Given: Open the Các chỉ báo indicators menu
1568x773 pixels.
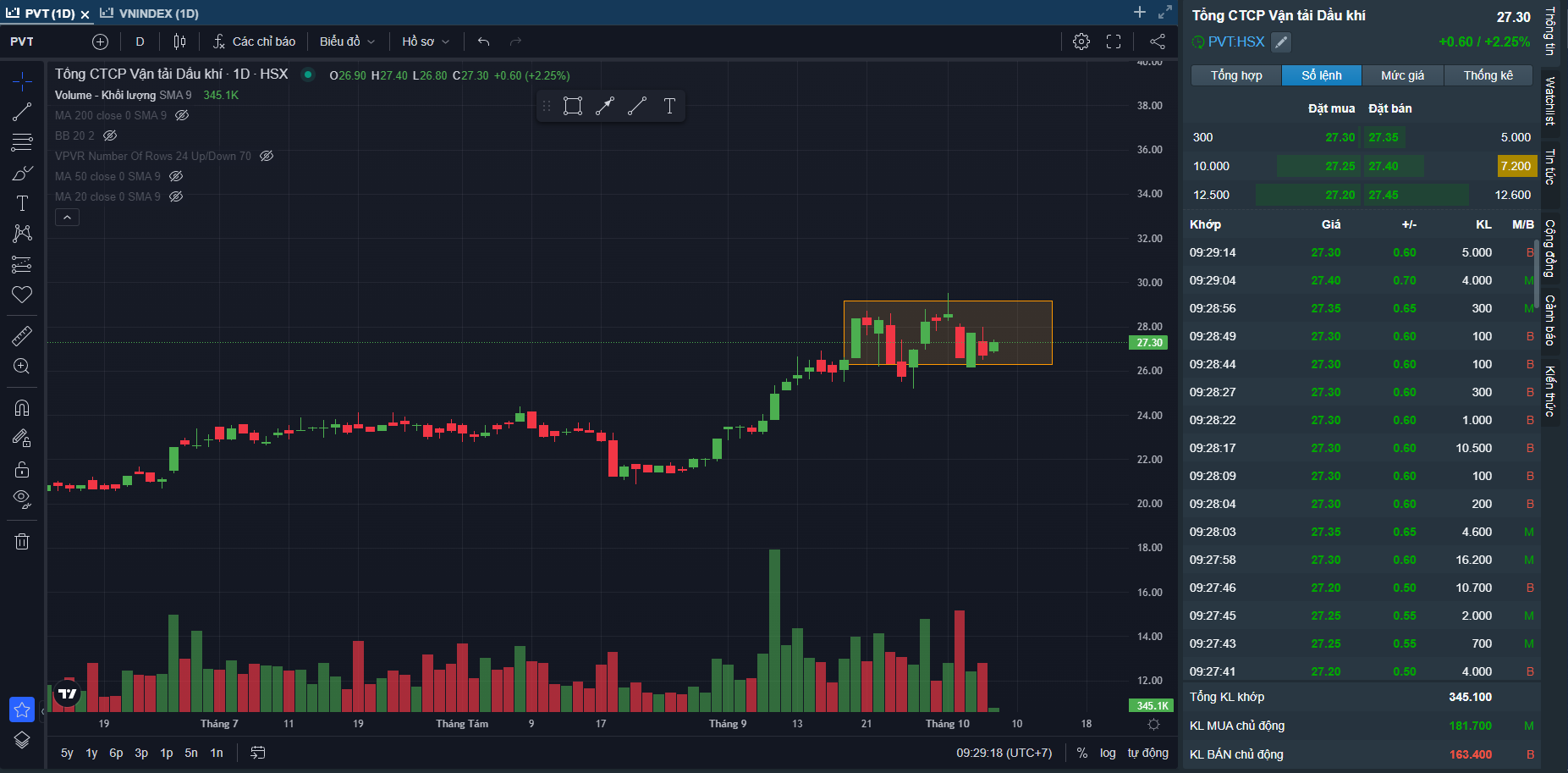Looking at the screenshot, I should [x=255, y=41].
